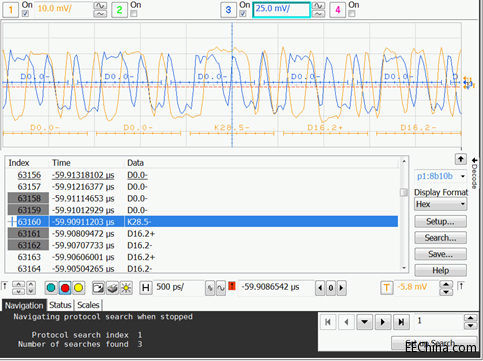The image size is (483, 361).
Task: Click time value -59.90504265 µs
Action: [83, 269]
